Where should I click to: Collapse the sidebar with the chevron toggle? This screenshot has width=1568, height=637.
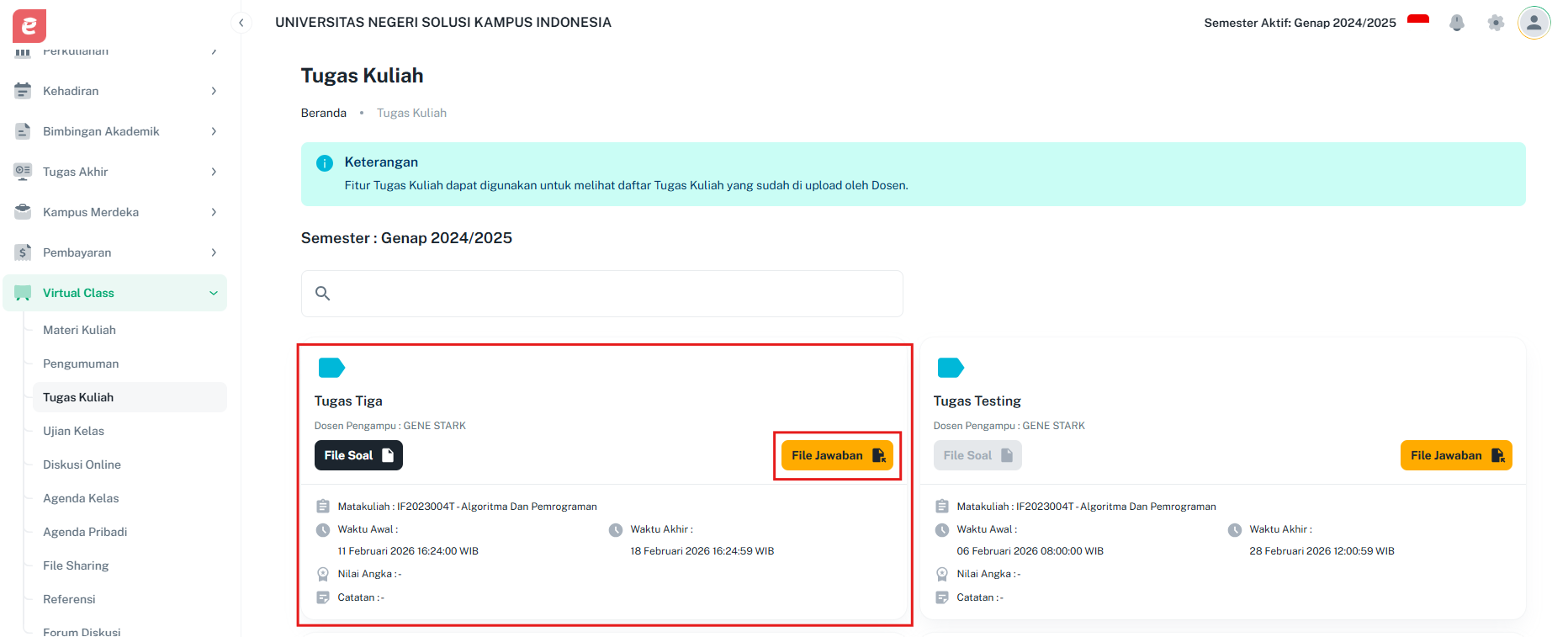pyautogui.click(x=241, y=23)
